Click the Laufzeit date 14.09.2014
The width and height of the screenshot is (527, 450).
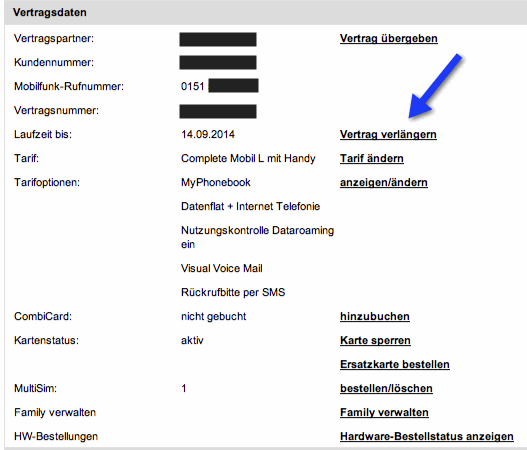coord(208,134)
